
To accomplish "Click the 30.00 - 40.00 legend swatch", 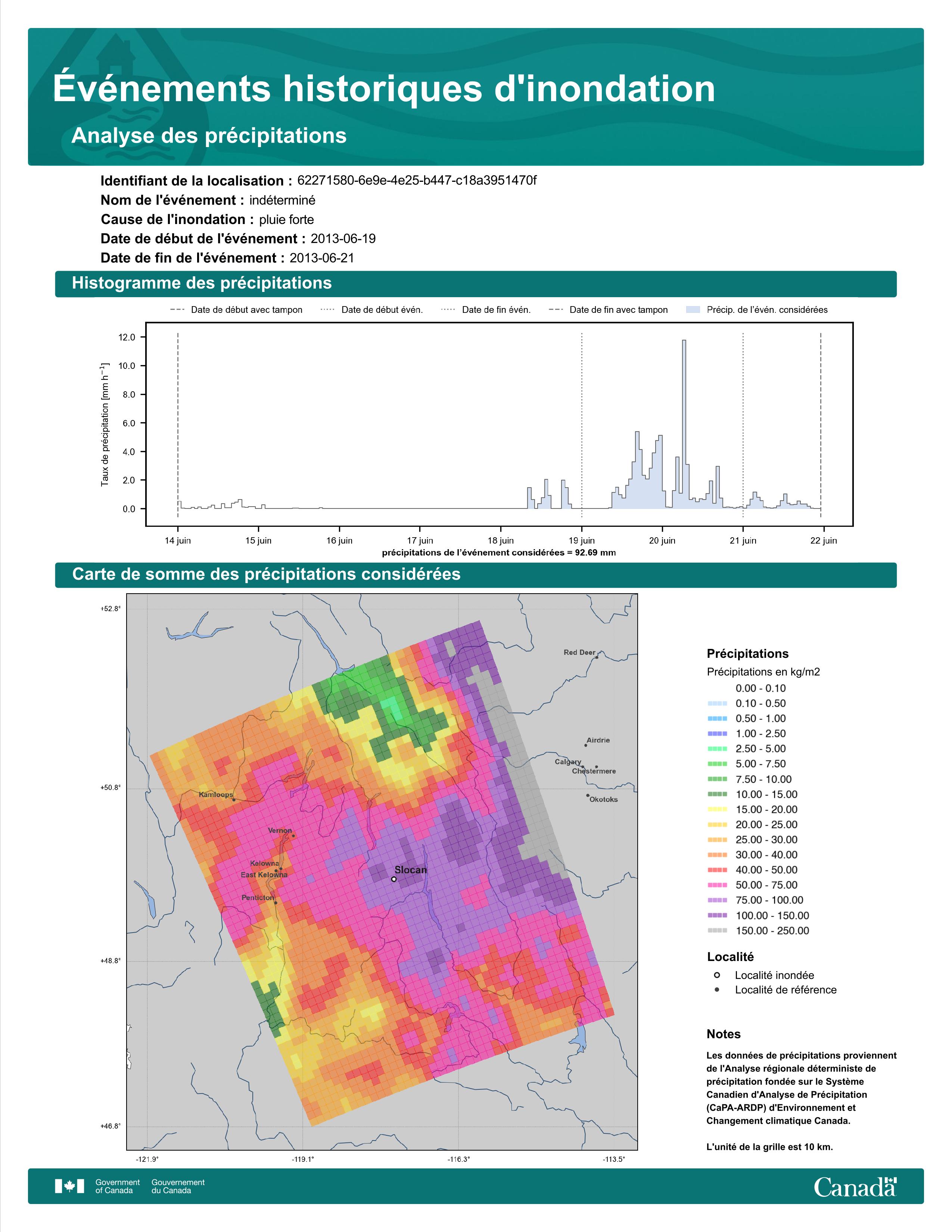I will tap(718, 855).
